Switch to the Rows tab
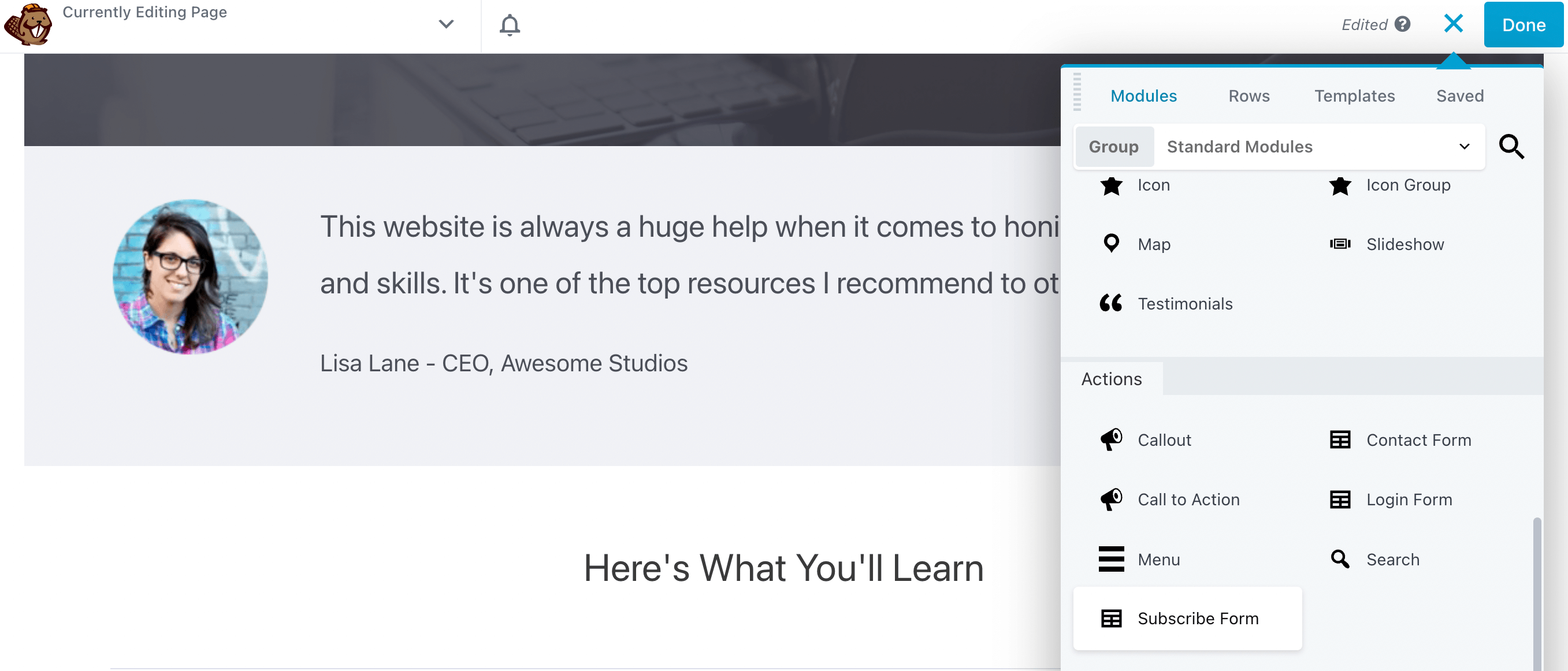1568x671 pixels. (x=1249, y=95)
